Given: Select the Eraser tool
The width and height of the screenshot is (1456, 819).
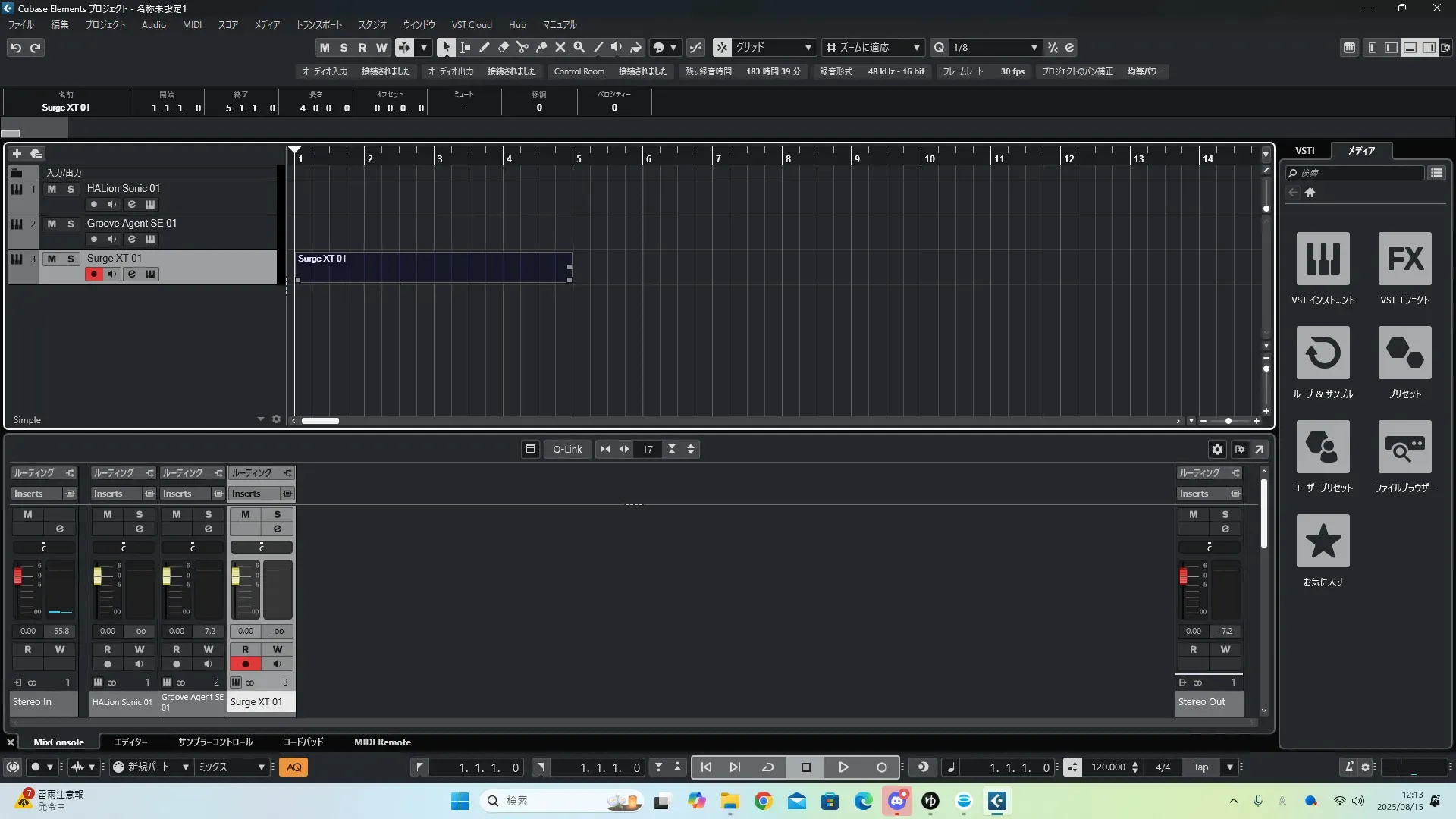Looking at the screenshot, I should pos(503,47).
